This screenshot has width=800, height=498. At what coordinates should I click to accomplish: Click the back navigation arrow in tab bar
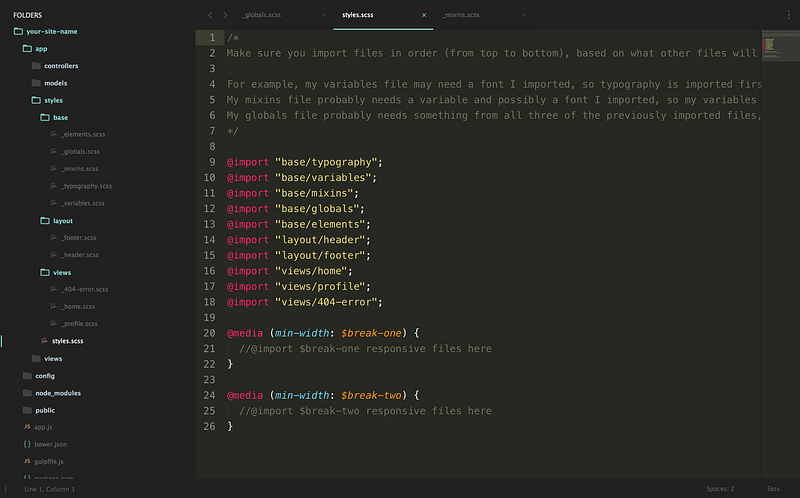pyautogui.click(x=210, y=15)
